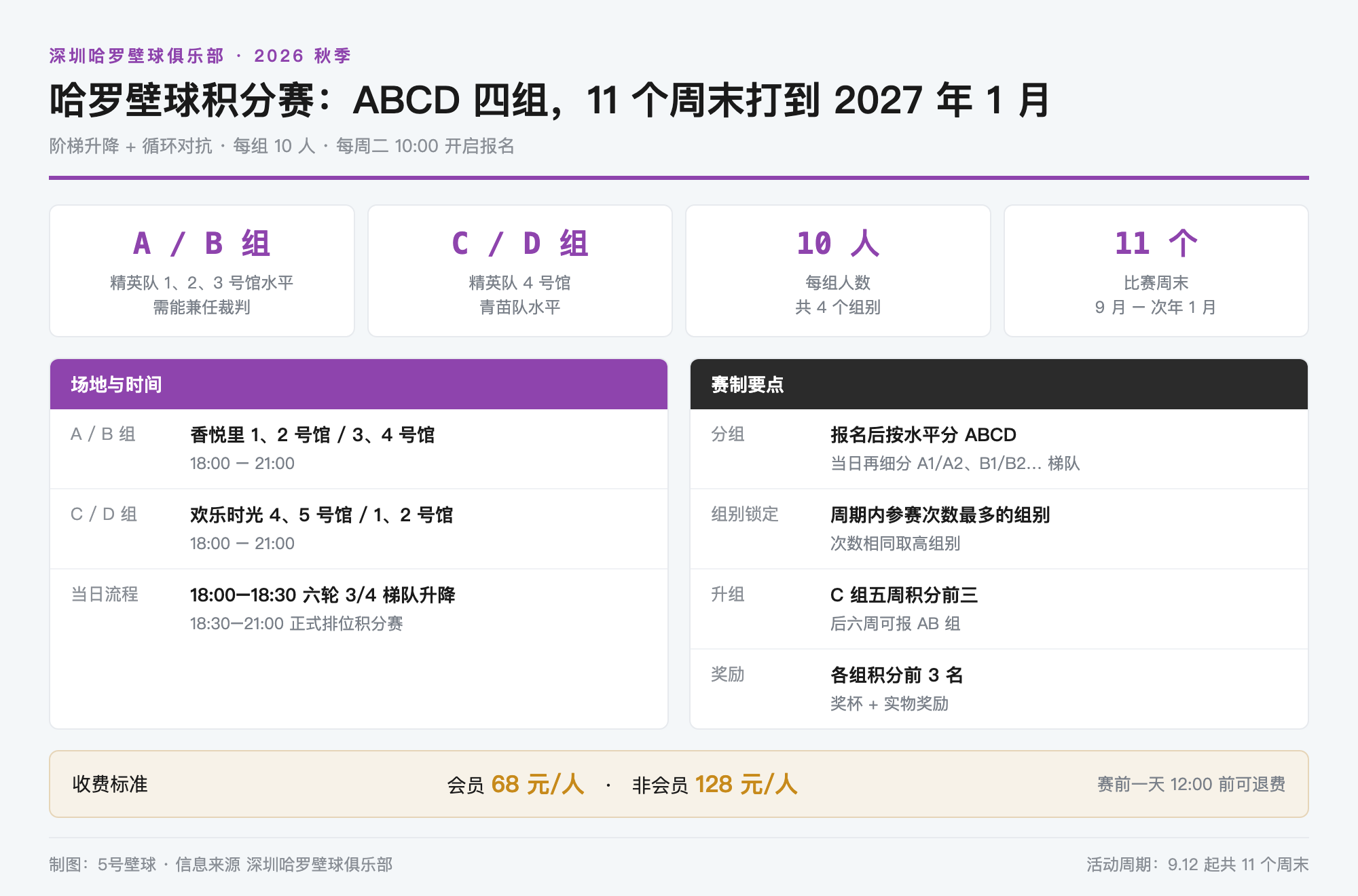
Task: Click the '奖励' row label
Action: (x=728, y=674)
